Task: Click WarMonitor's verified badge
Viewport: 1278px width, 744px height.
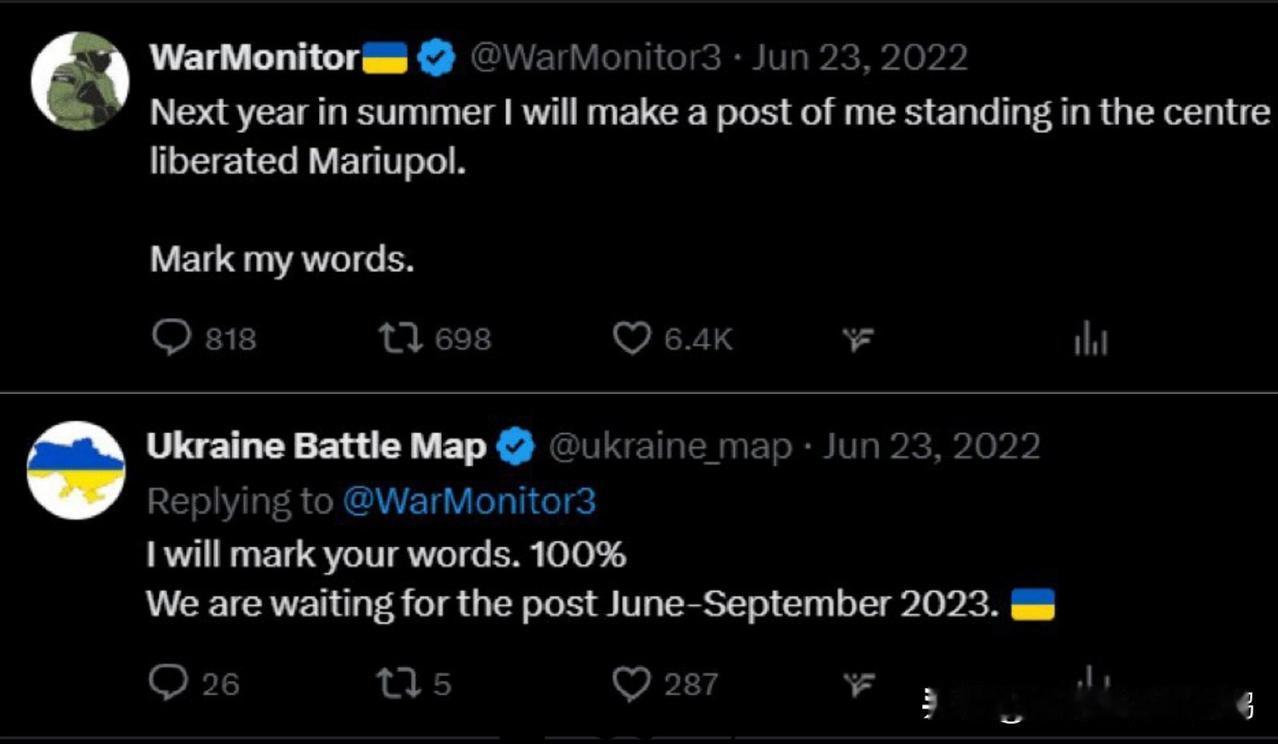Action: click(x=436, y=58)
